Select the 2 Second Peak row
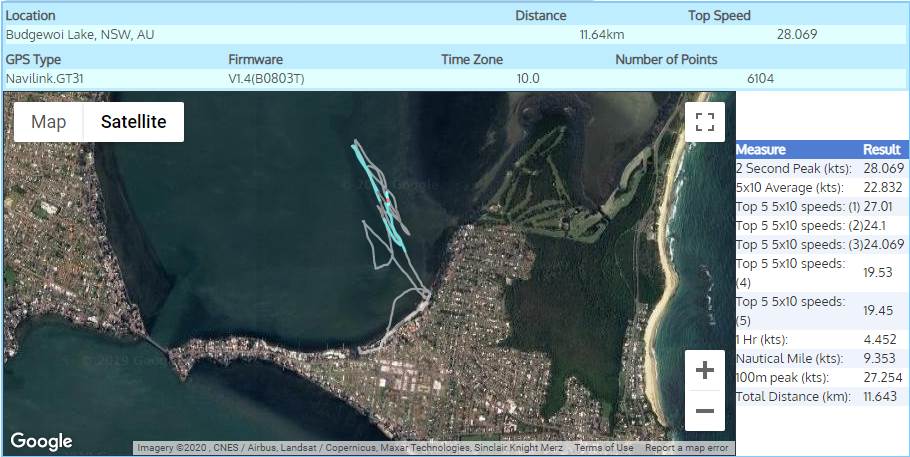 click(x=820, y=168)
